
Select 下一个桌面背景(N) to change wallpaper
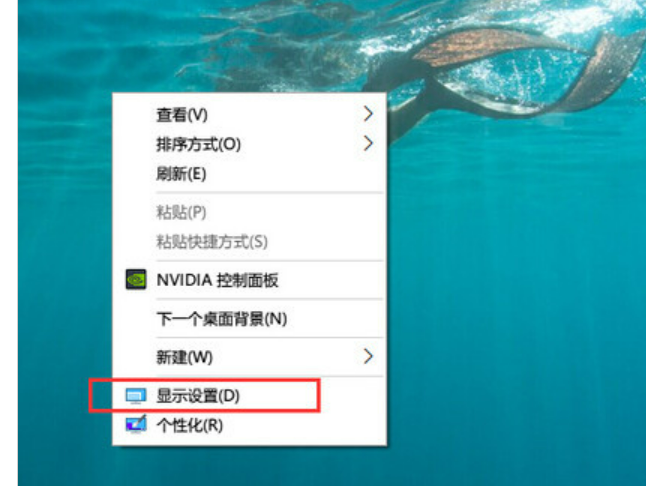pos(249,318)
